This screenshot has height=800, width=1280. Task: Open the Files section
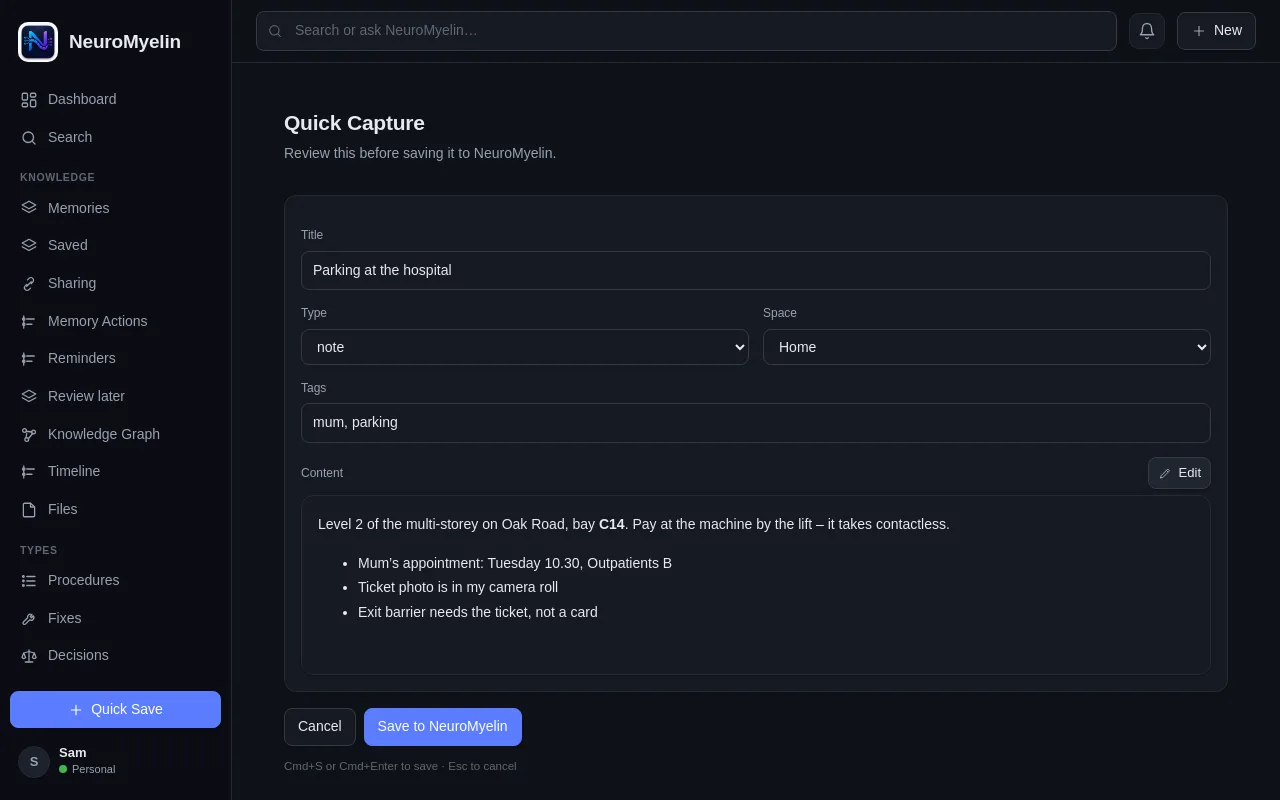pos(115,509)
